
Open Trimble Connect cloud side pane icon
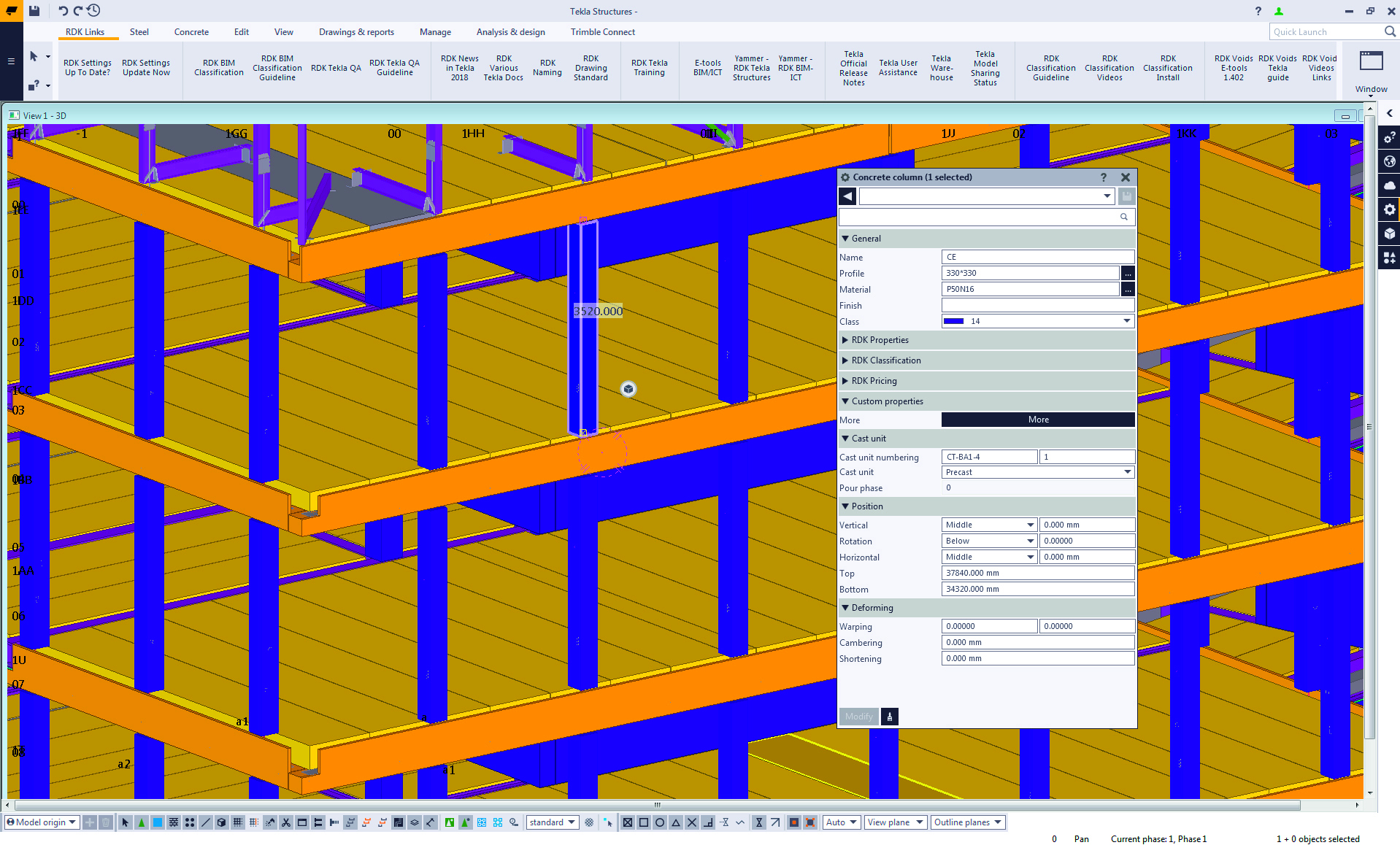[1389, 185]
